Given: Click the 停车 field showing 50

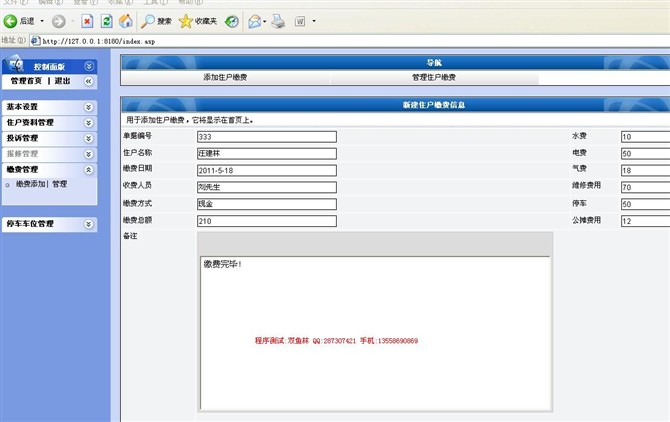Looking at the screenshot, I should (x=645, y=204).
